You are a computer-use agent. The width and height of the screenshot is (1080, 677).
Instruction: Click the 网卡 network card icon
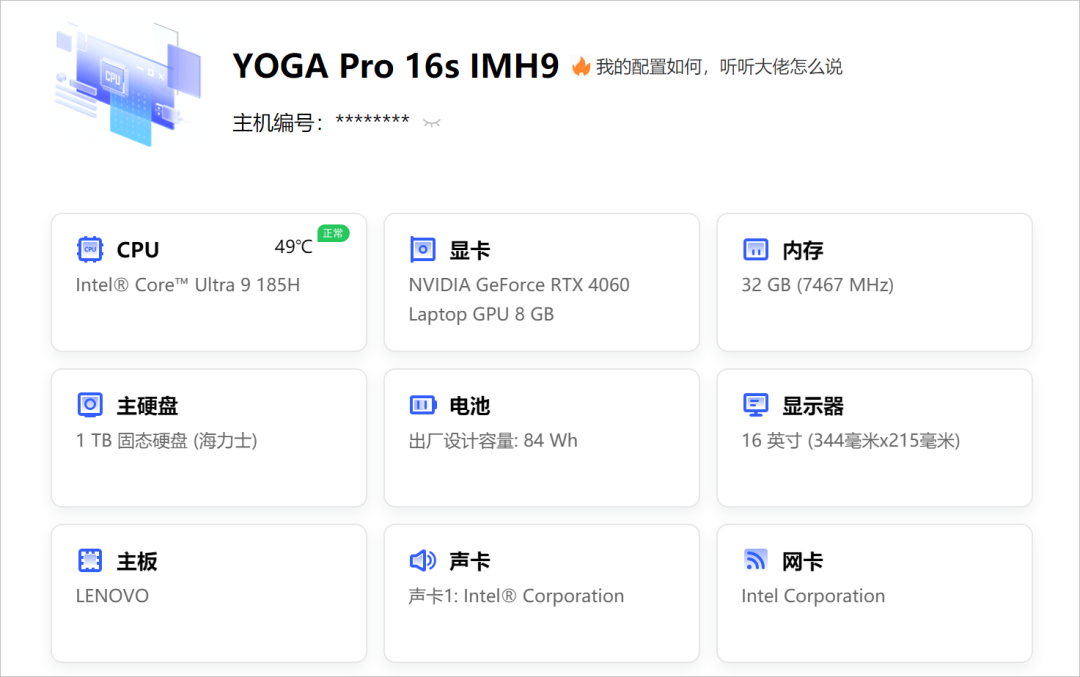(x=756, y=561)
